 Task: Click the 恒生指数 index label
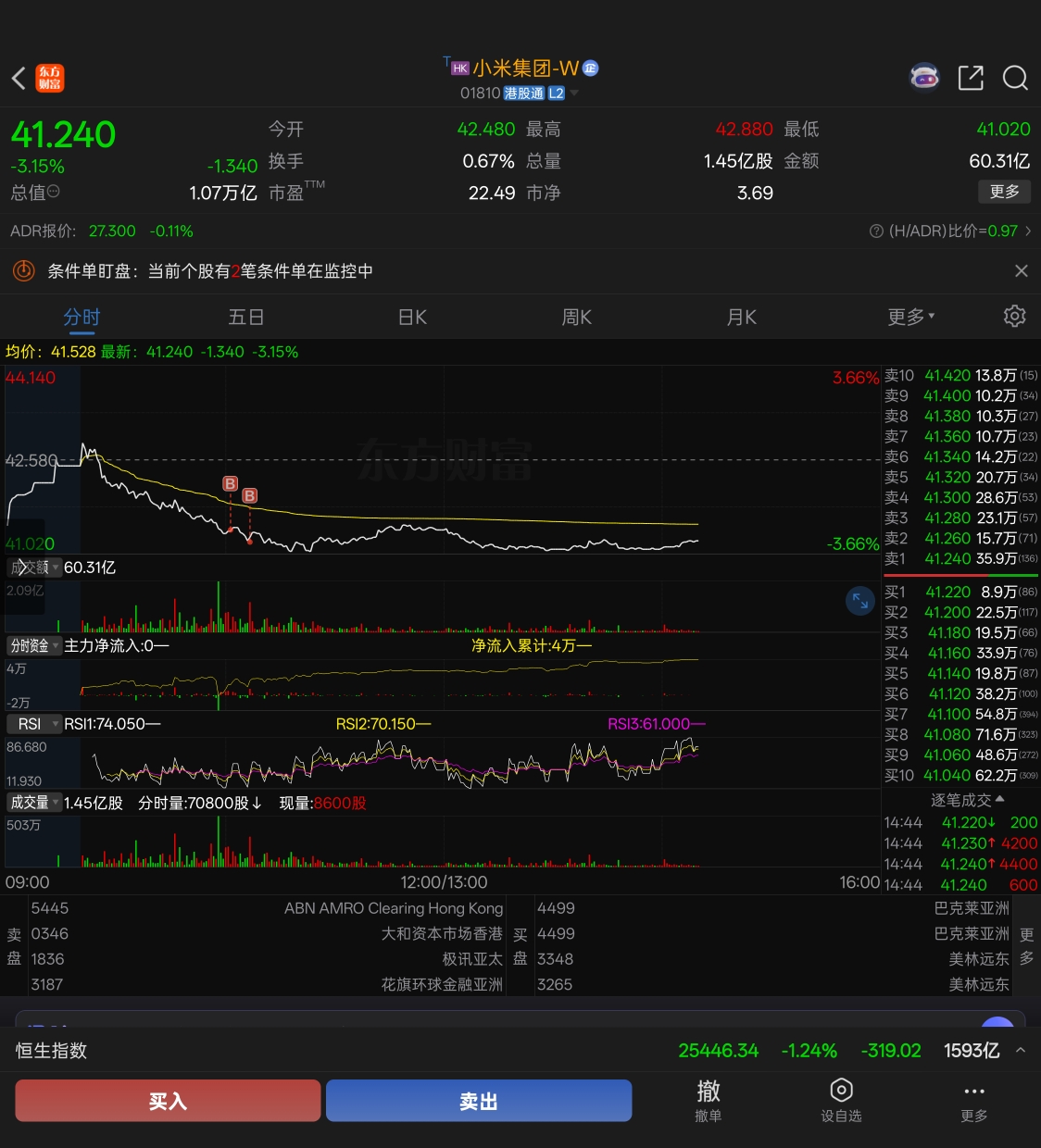point(52,1051)
